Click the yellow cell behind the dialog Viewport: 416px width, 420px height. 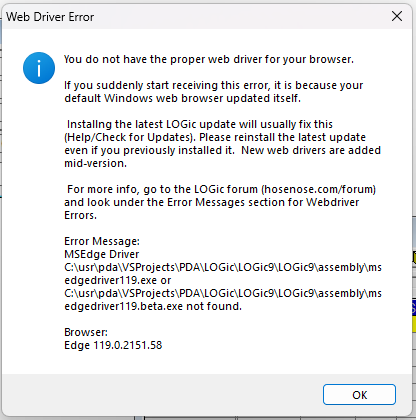(414, 324)
